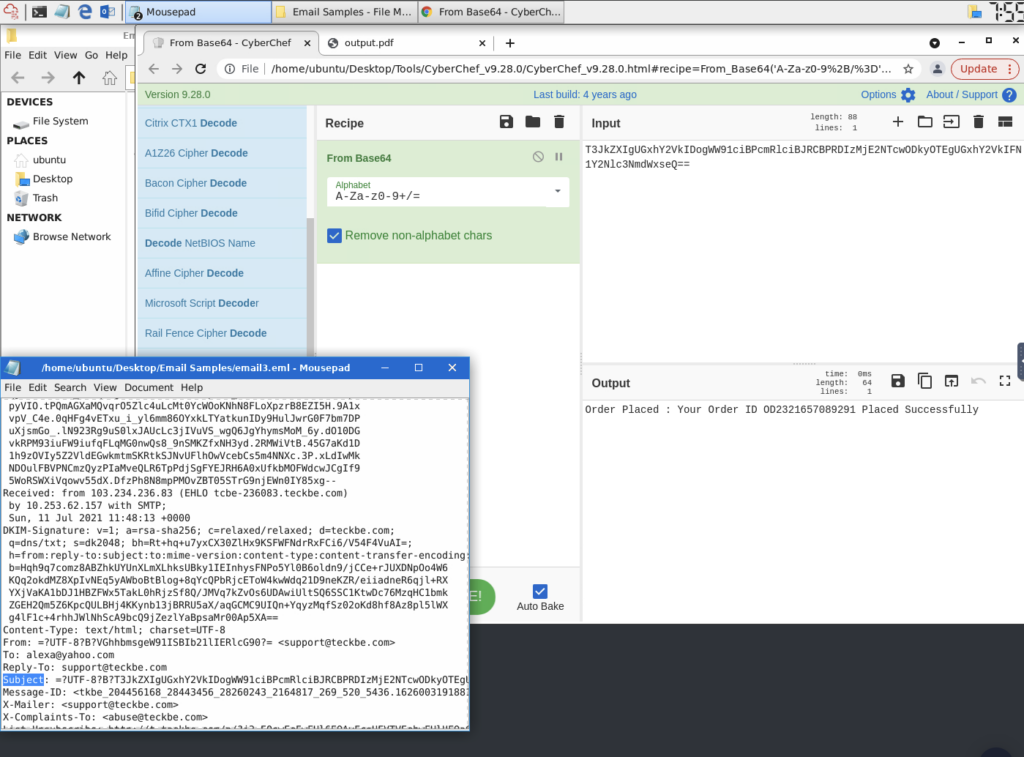Load a recipe using folder icon
1024x757 pixels.
(533, 122)
